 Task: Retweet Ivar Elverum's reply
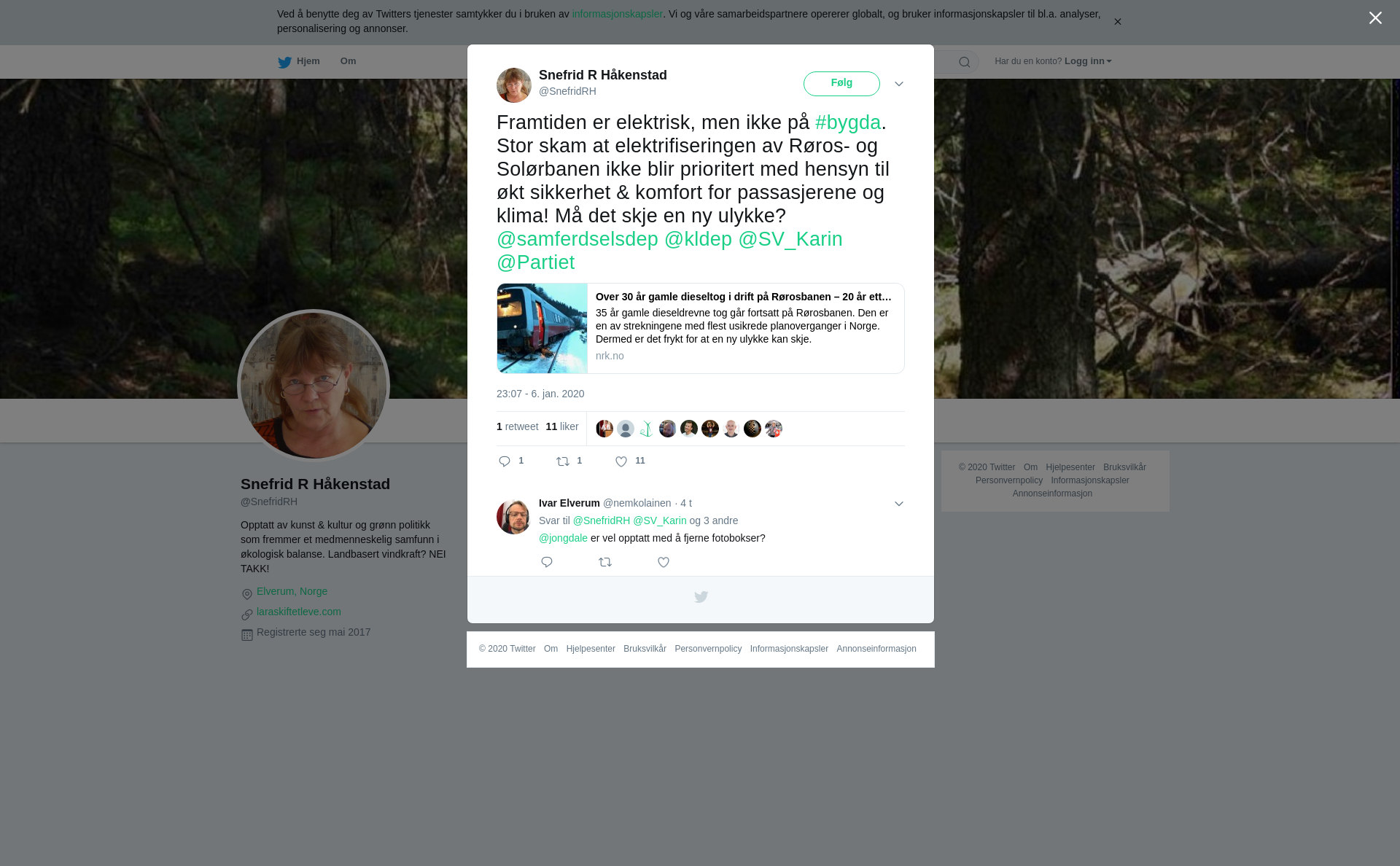coord(605,562)
